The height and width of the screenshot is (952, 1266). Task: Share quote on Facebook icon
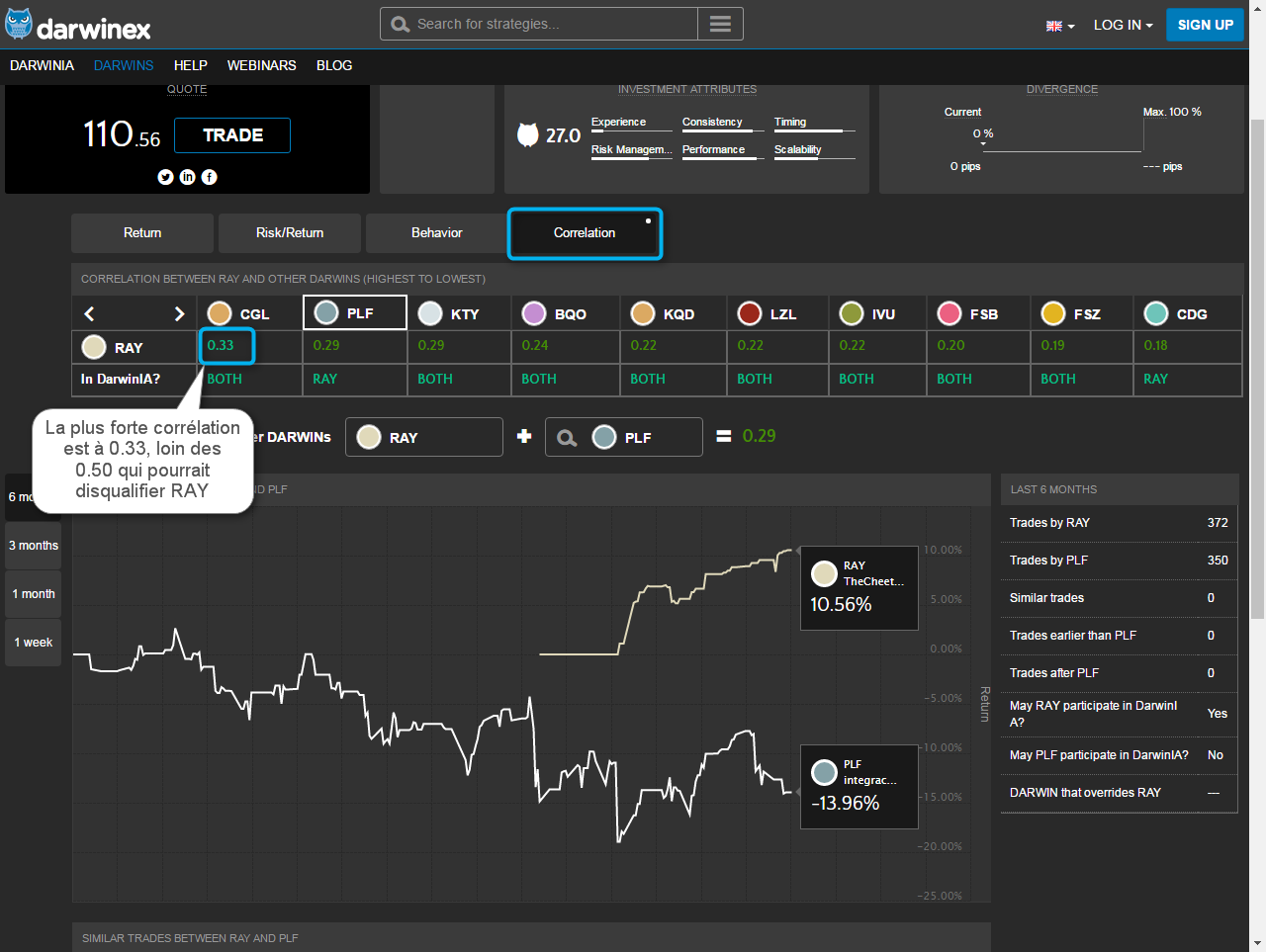click(209, 177)
